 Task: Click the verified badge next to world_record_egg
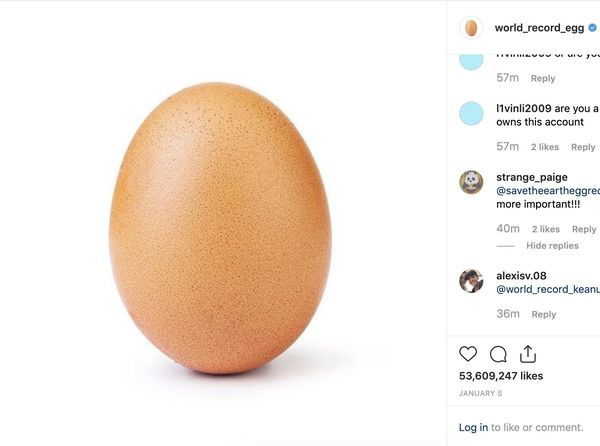point(593,28)
